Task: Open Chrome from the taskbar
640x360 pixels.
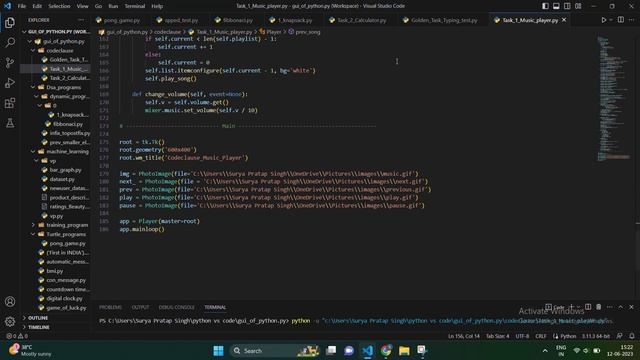Action: [x=386, y=351]
